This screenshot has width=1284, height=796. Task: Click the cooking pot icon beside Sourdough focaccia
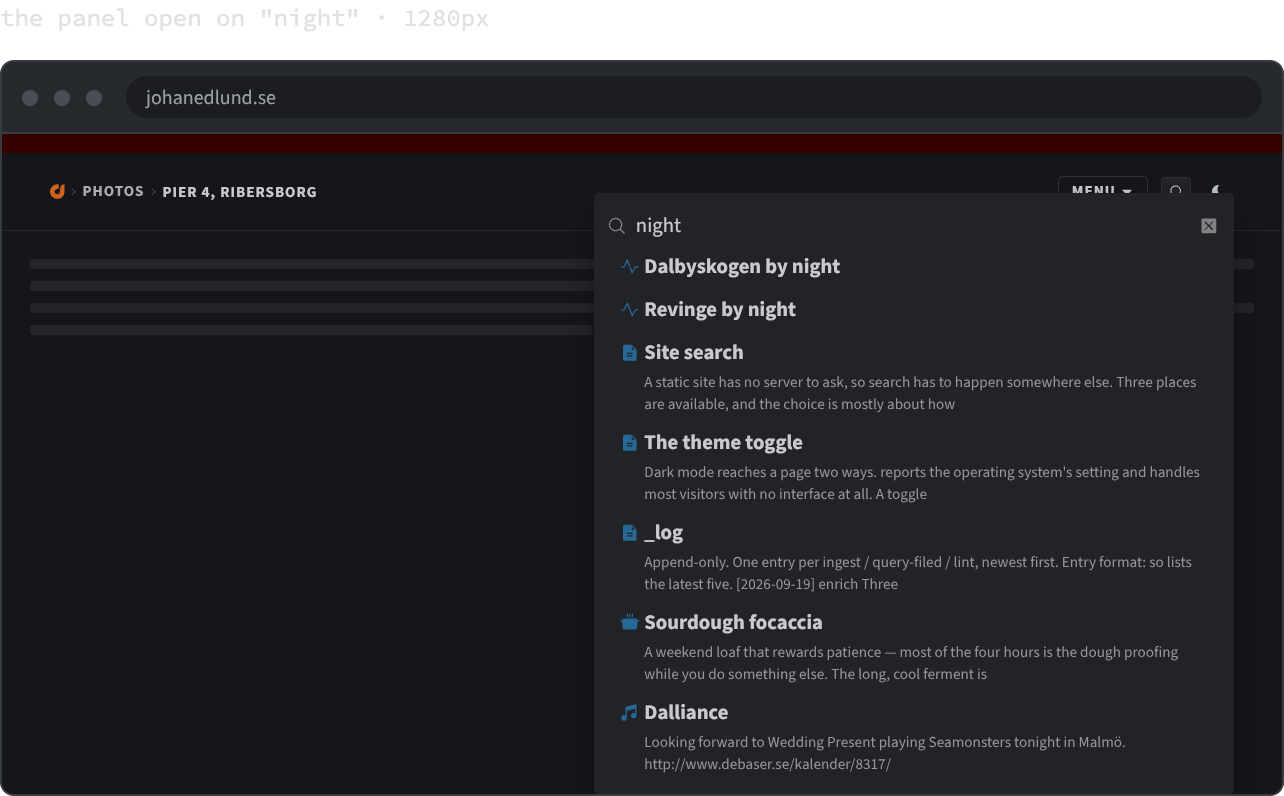pyautogui.click(x=629, y=623)
